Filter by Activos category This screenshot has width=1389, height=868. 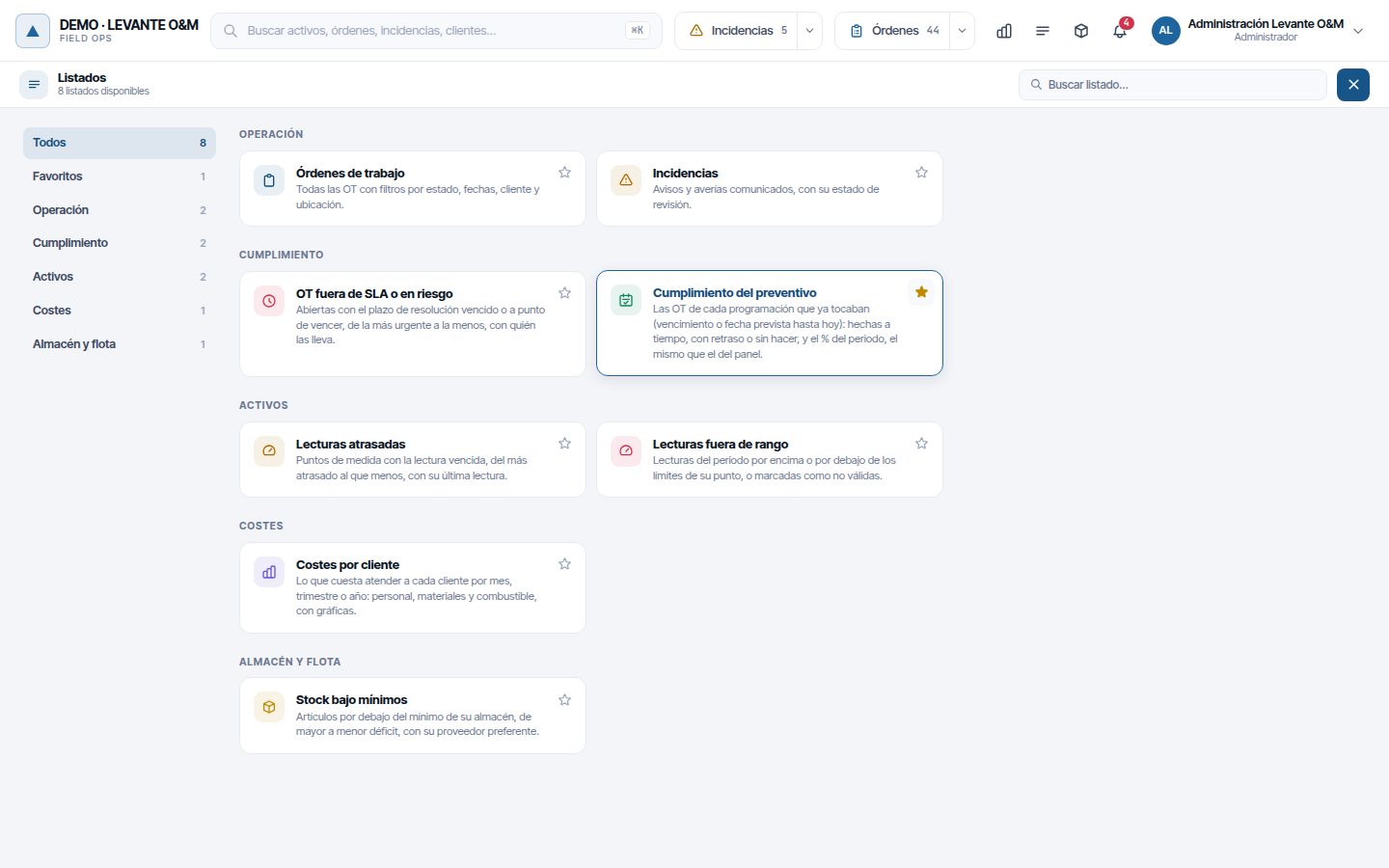[x=120, y=277]
